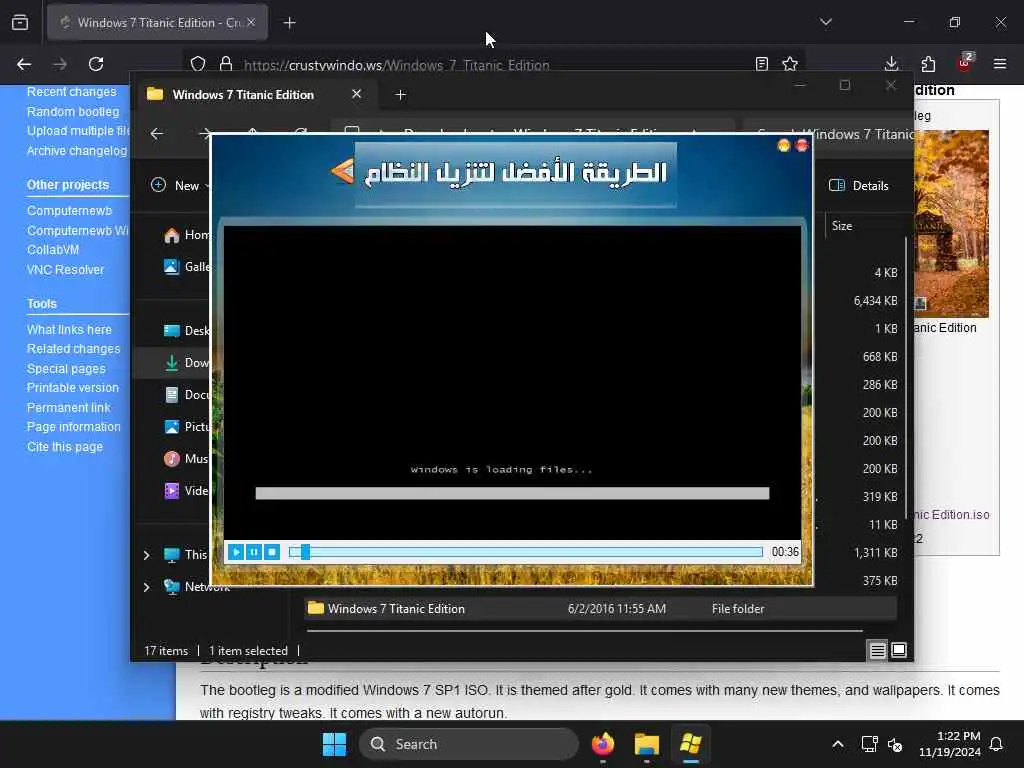This screenshot has width=1024, height=768.
Task: Bookmark this page with star icon
Action: coord(790,64)
